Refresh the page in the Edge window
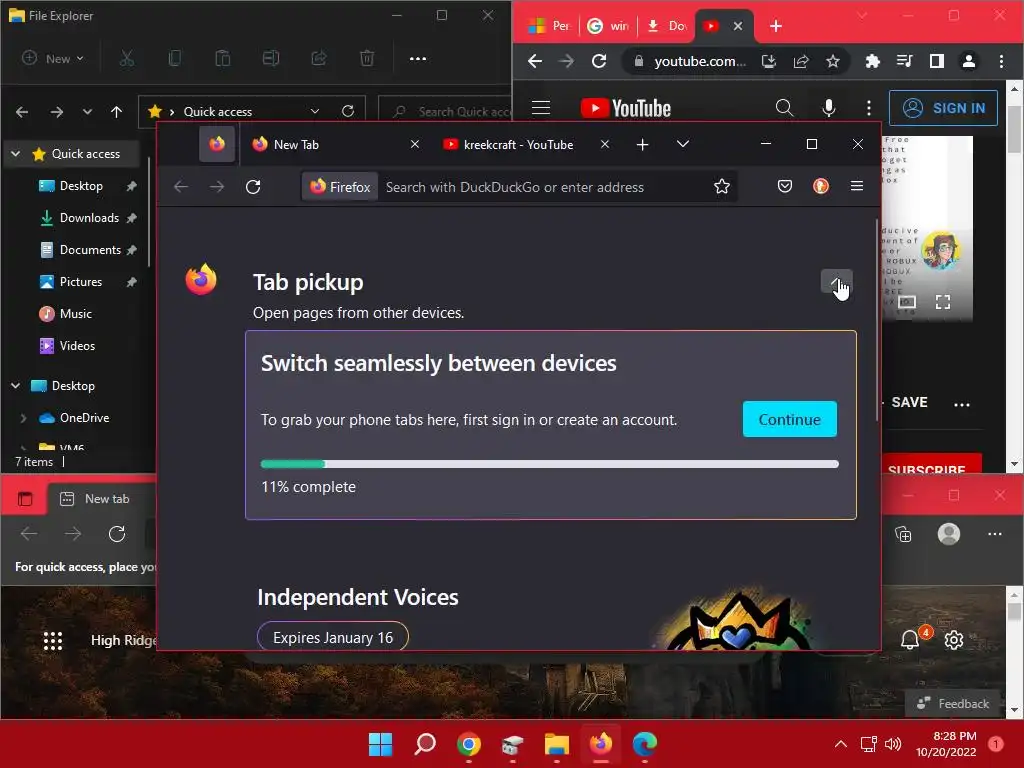The height and width of the screenshot is (768, 1024). pos(117,534)
